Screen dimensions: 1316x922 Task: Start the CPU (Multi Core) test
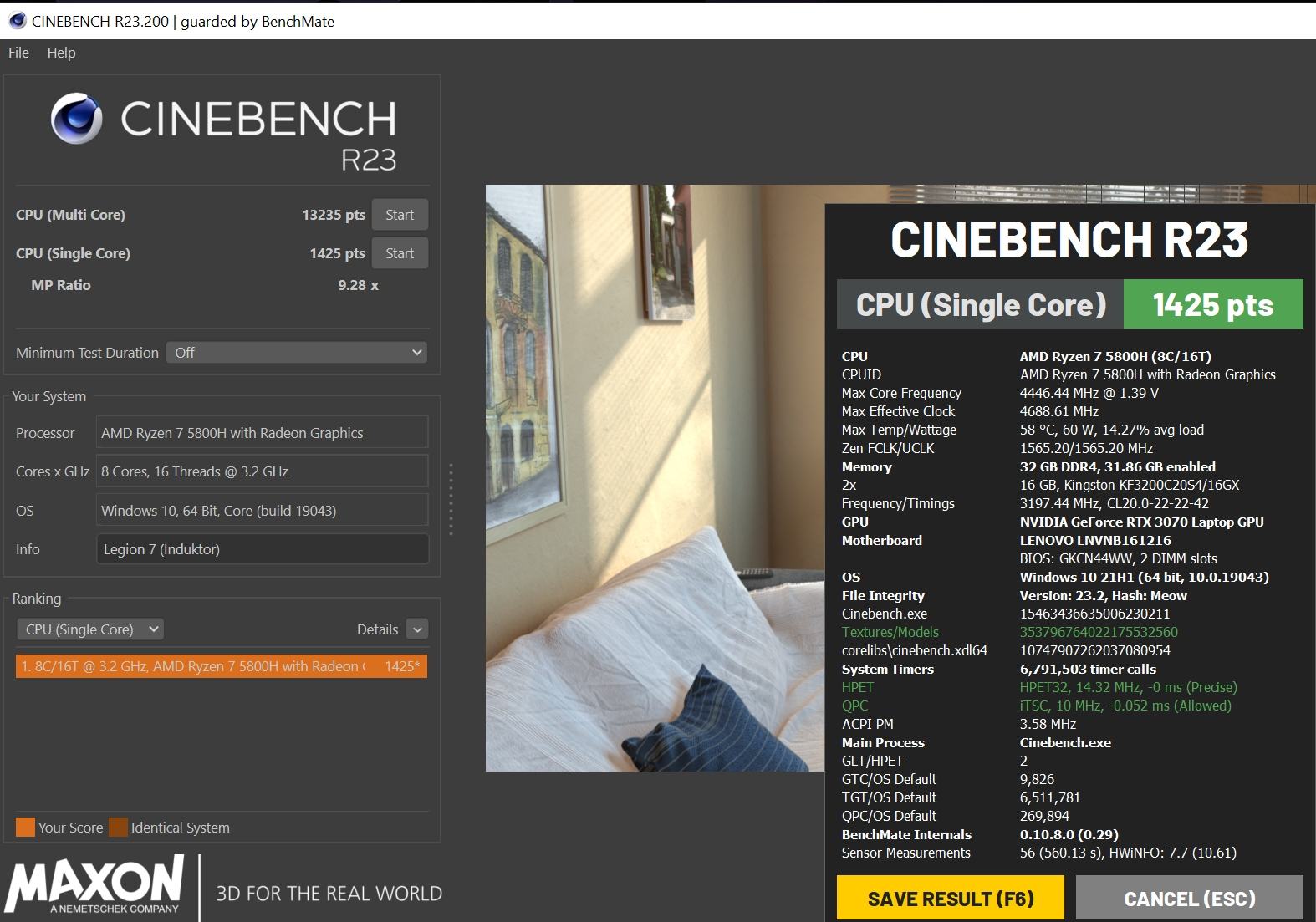(x=400, y=215)
